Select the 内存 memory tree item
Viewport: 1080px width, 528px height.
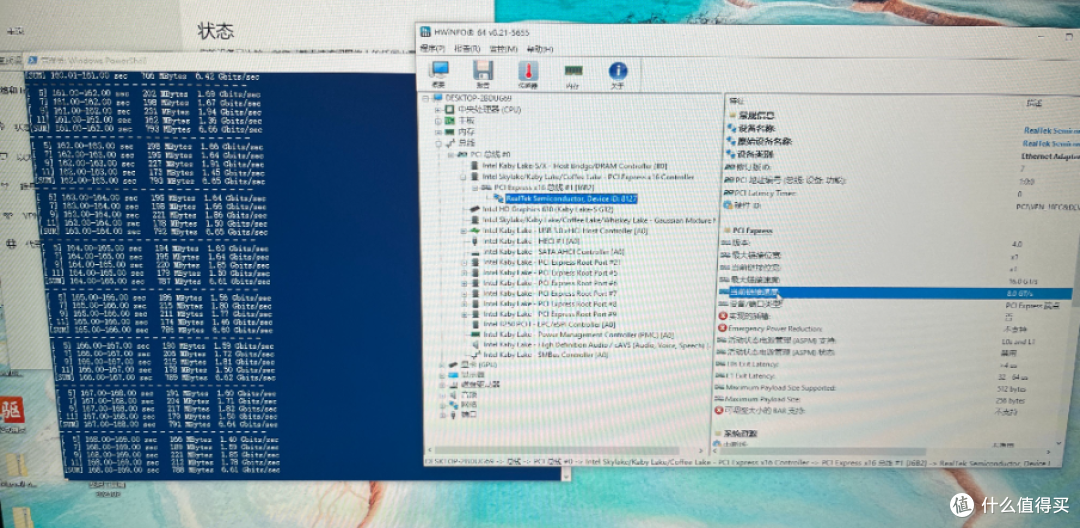[466, 131]
